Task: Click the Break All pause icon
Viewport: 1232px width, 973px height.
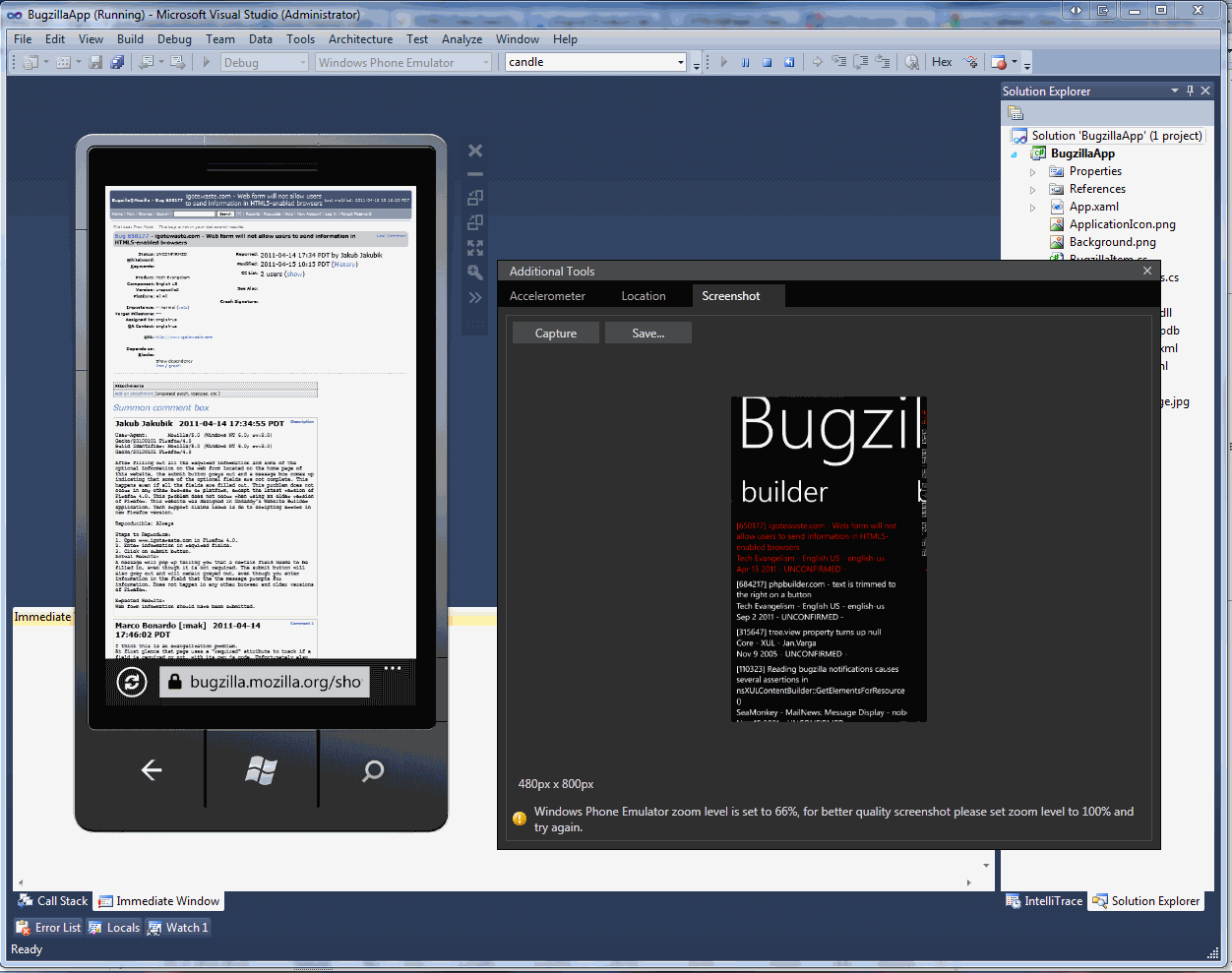Action: click(746, 62)
